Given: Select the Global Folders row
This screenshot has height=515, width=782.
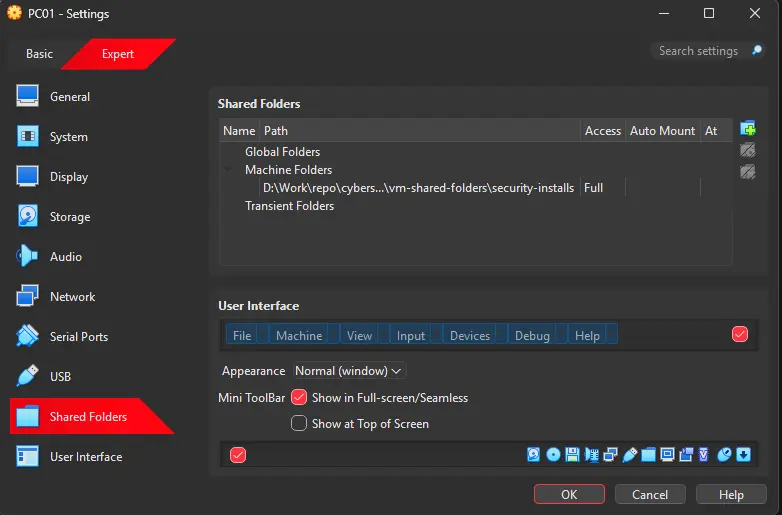Looking at the screenshot, I should (476, 152).
